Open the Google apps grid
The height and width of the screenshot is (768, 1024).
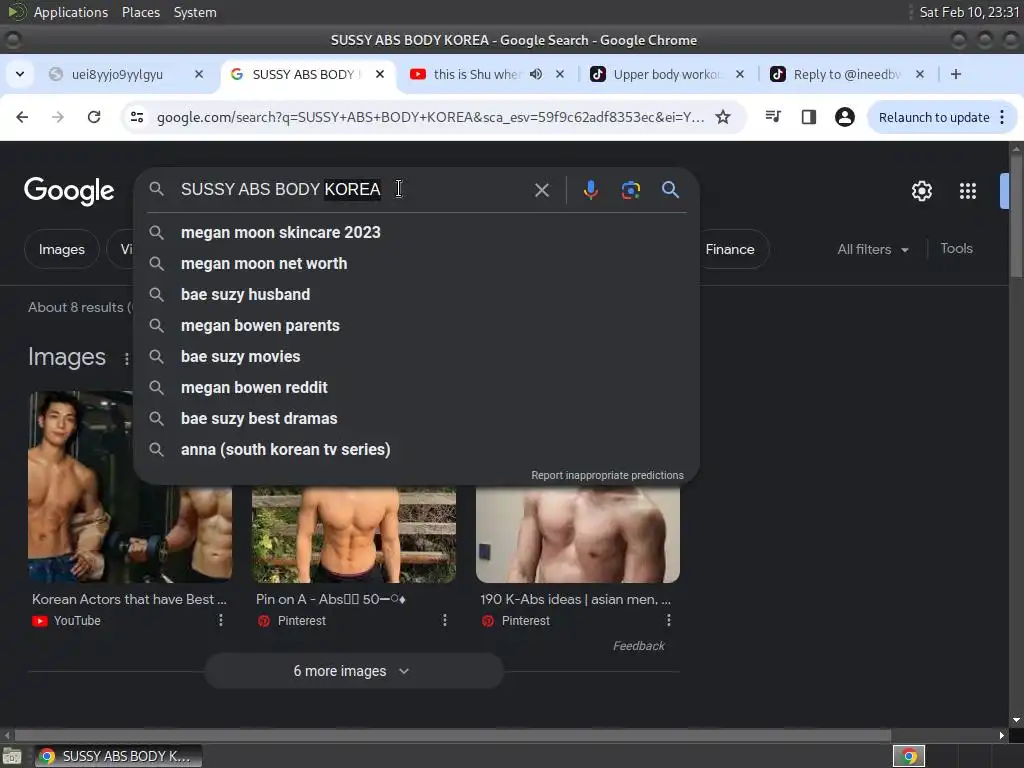[x=968, y=191]
